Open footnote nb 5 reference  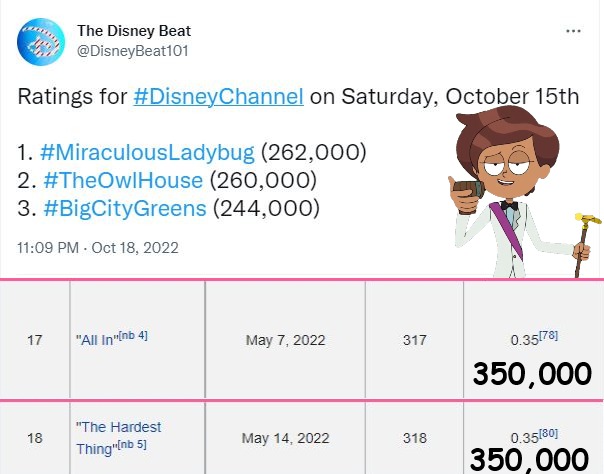tap(131, 445)
